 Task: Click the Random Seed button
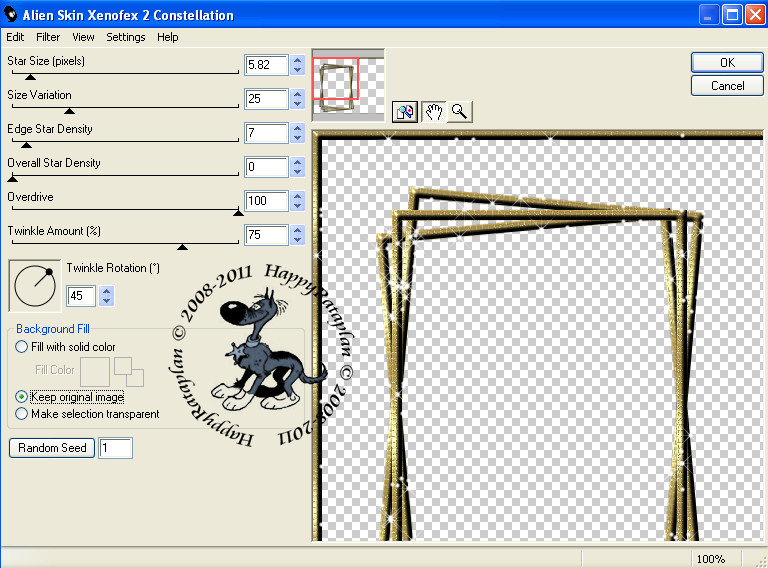[52, 448]
